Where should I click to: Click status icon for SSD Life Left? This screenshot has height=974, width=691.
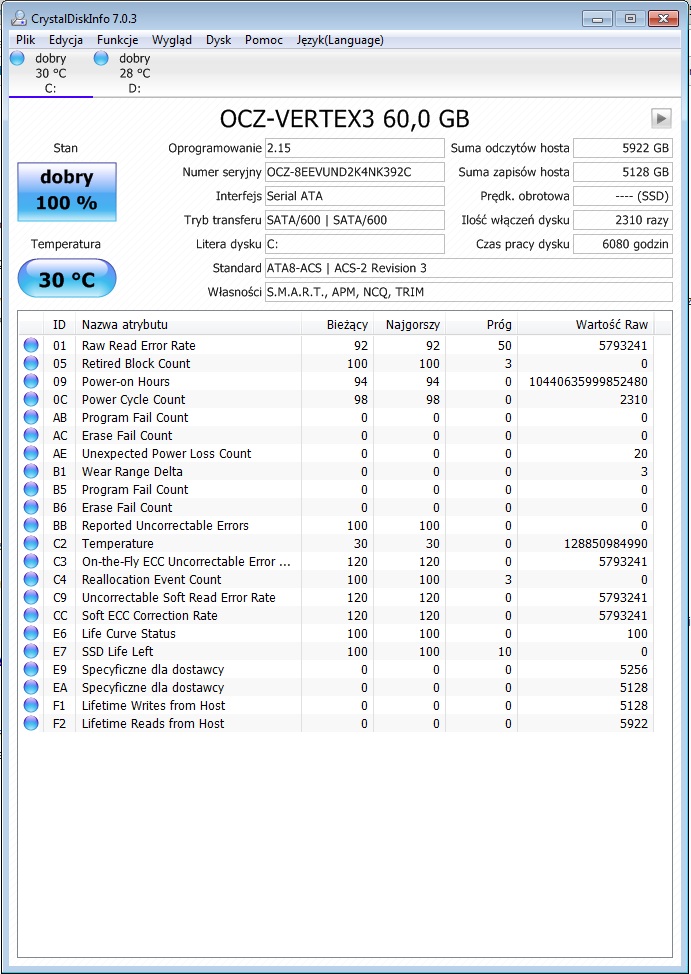click(x=31, y=652)
